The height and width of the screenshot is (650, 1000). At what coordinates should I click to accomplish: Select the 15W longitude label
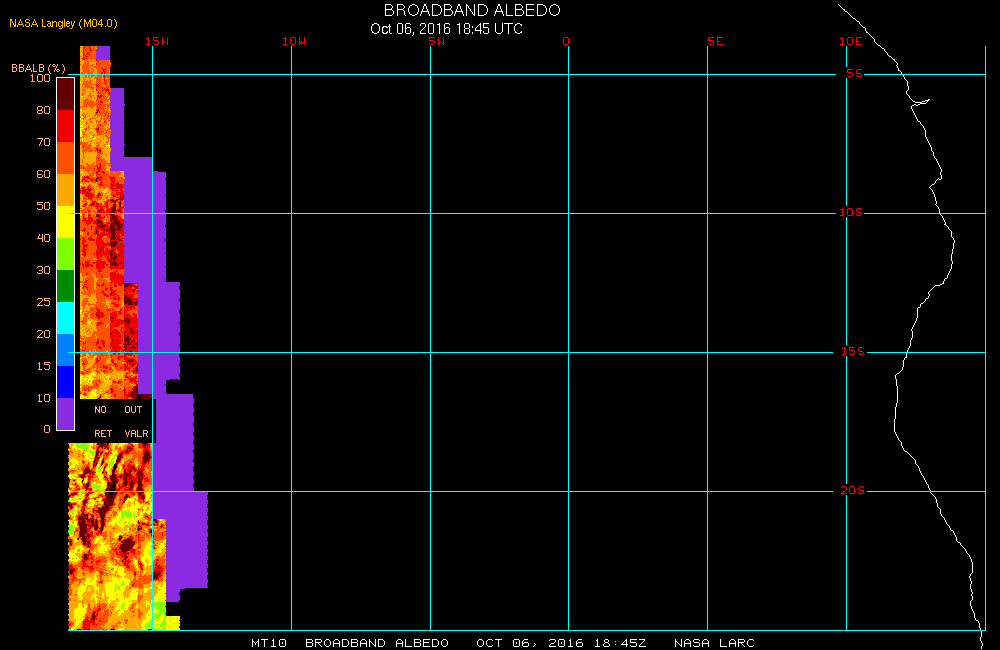157,41
